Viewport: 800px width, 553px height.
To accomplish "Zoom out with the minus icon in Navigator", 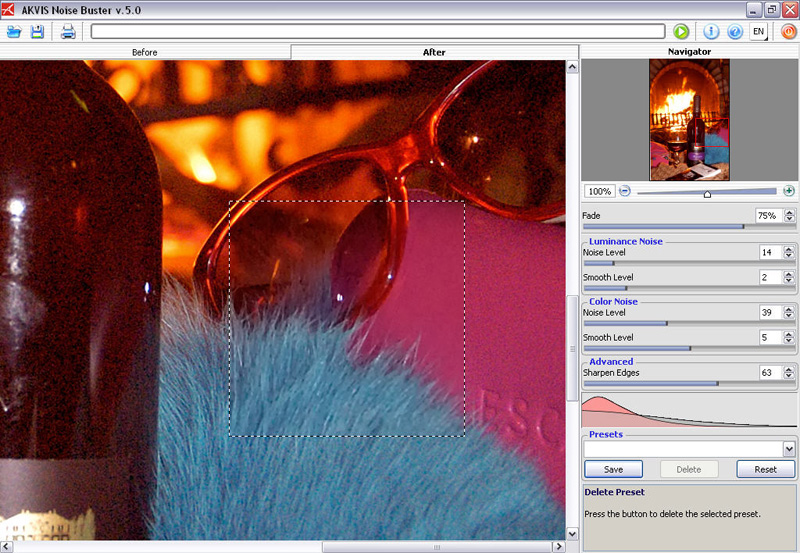I will pos(625,191).
